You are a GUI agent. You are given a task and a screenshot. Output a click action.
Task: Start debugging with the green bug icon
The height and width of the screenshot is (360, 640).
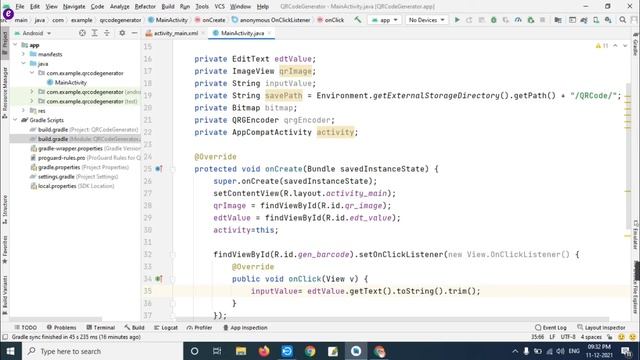click(x=493, y=20)
